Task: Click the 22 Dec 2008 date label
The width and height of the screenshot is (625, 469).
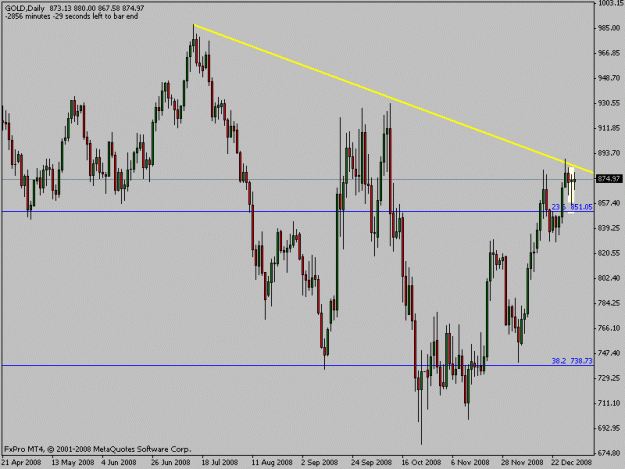Action: [572, 462]
